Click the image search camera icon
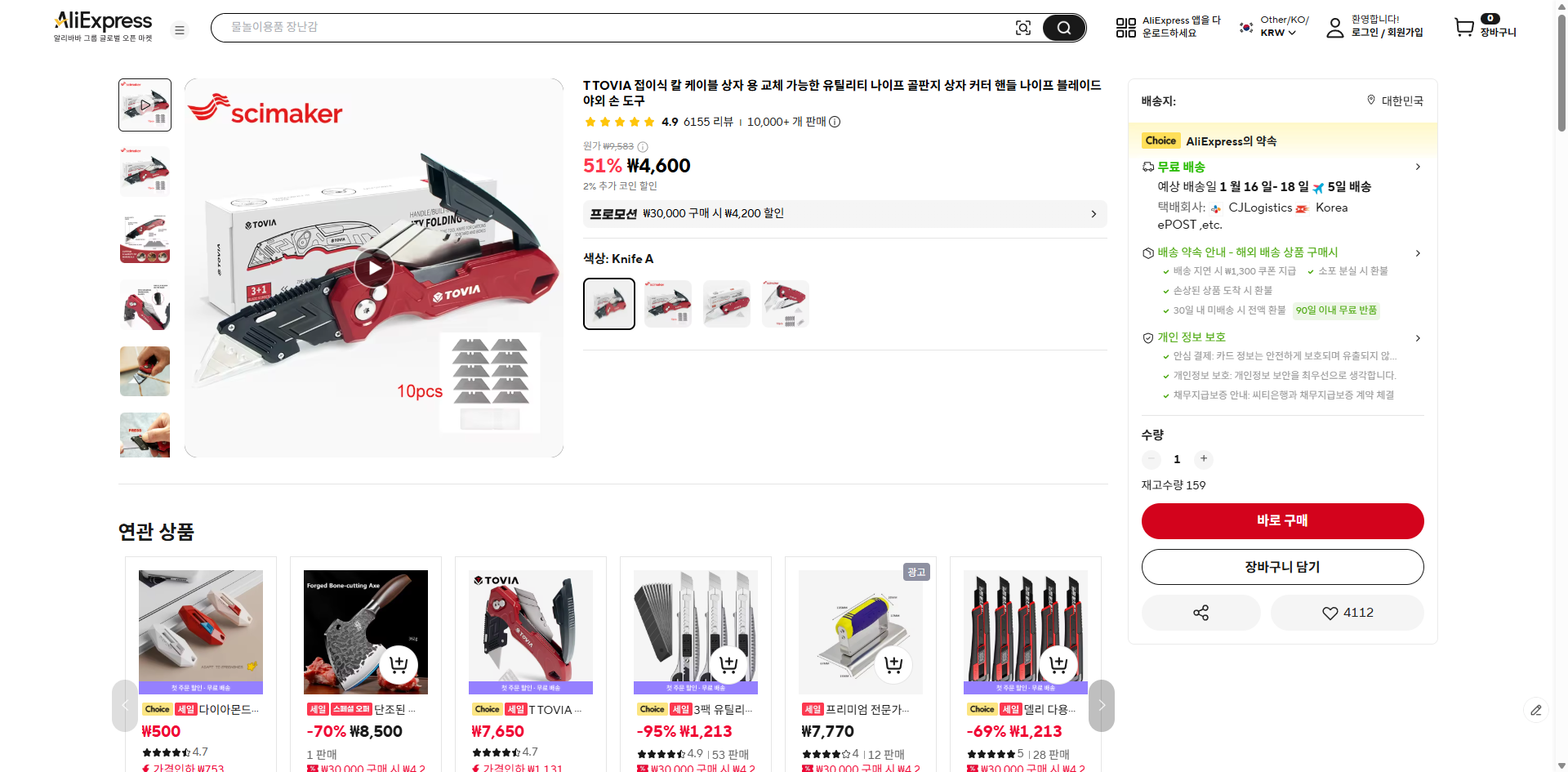Image resolution: width=1568 pixels, height=772 pixels. point(1022,28)
